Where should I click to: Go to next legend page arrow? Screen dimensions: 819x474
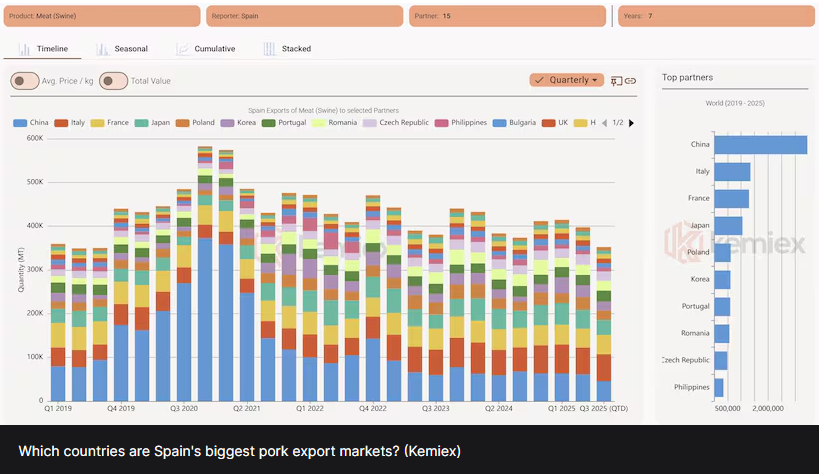(631, 123)
